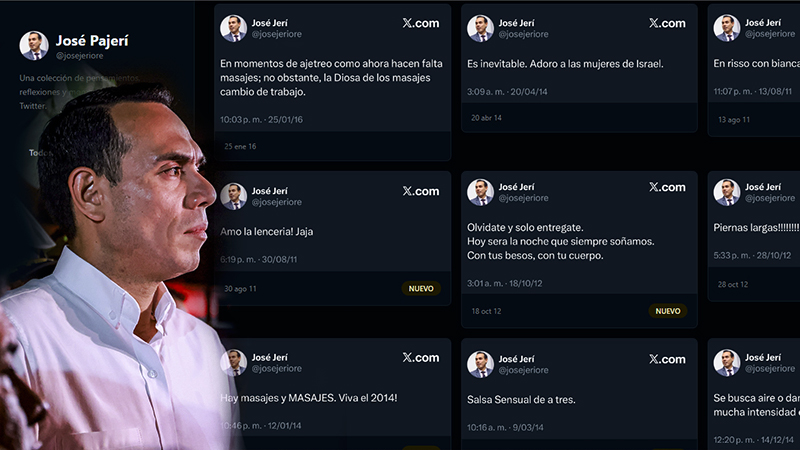
Task: Click the X.com logo on the masajes tweet card
Action: [420, 23]
